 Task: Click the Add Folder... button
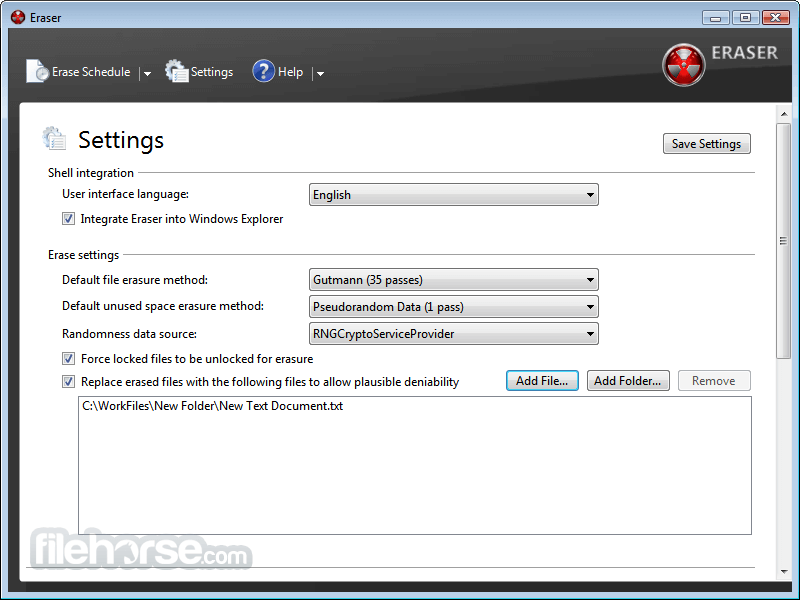tap(628, 381)
